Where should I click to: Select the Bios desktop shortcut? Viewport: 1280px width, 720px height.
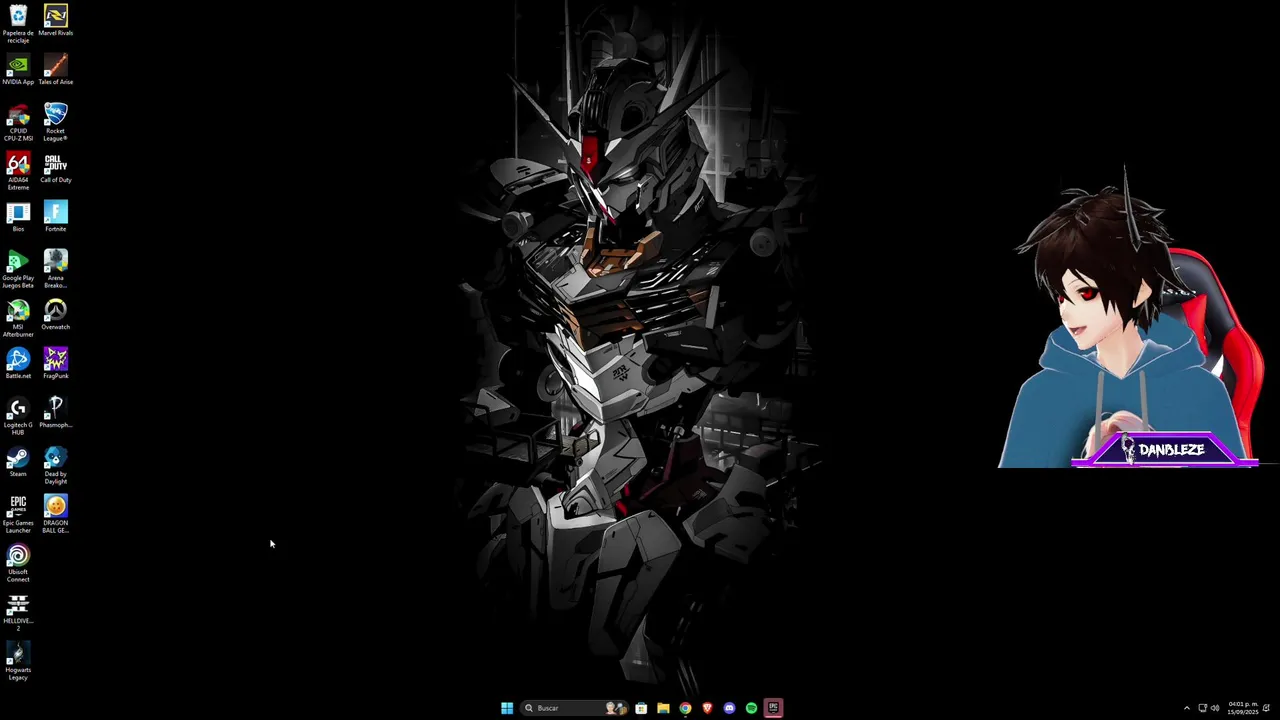point(18,216)
